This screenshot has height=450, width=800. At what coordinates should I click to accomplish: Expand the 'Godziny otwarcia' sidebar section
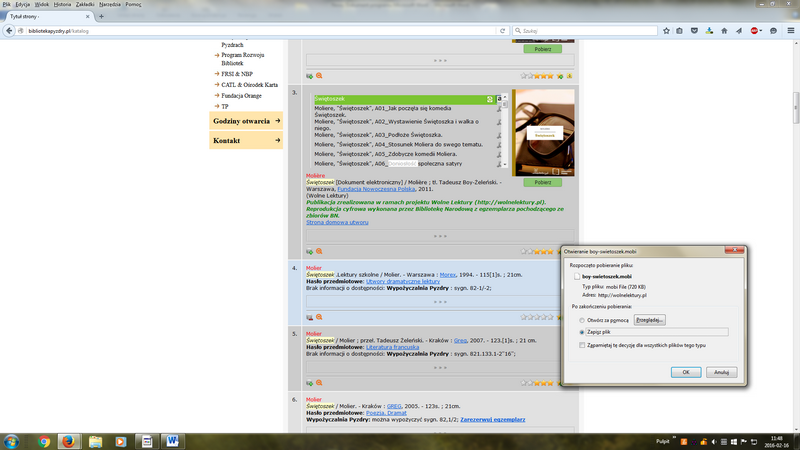[247, 120]
